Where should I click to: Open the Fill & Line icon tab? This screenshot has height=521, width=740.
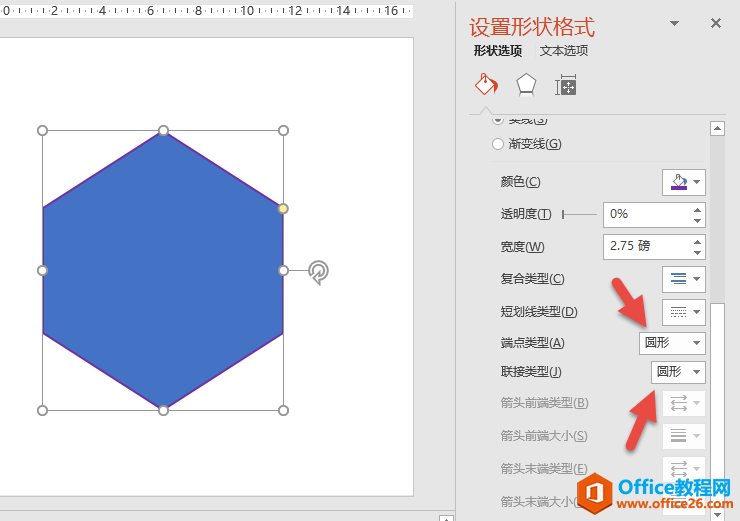[486, 85]
